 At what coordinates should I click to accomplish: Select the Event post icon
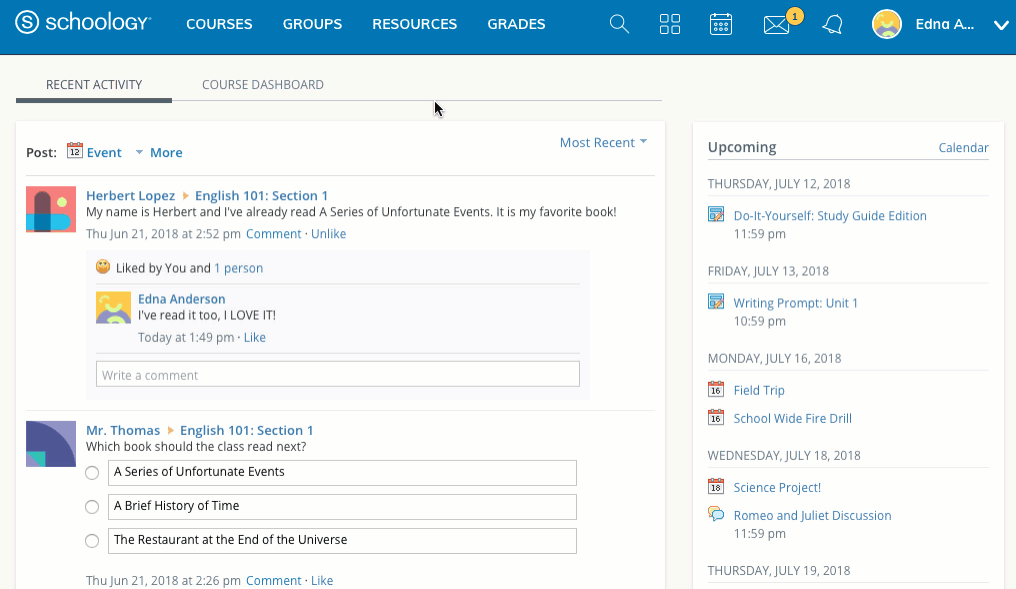75,151
